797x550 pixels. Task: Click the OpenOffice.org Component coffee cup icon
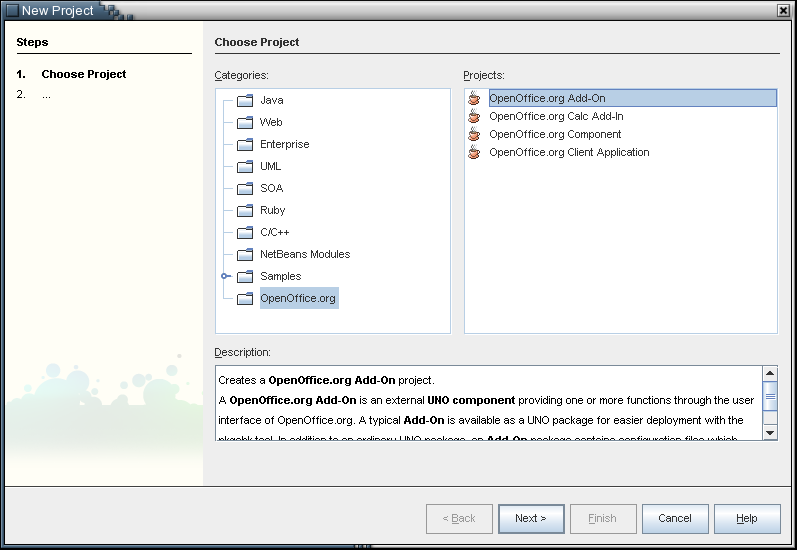coord(474,134)
